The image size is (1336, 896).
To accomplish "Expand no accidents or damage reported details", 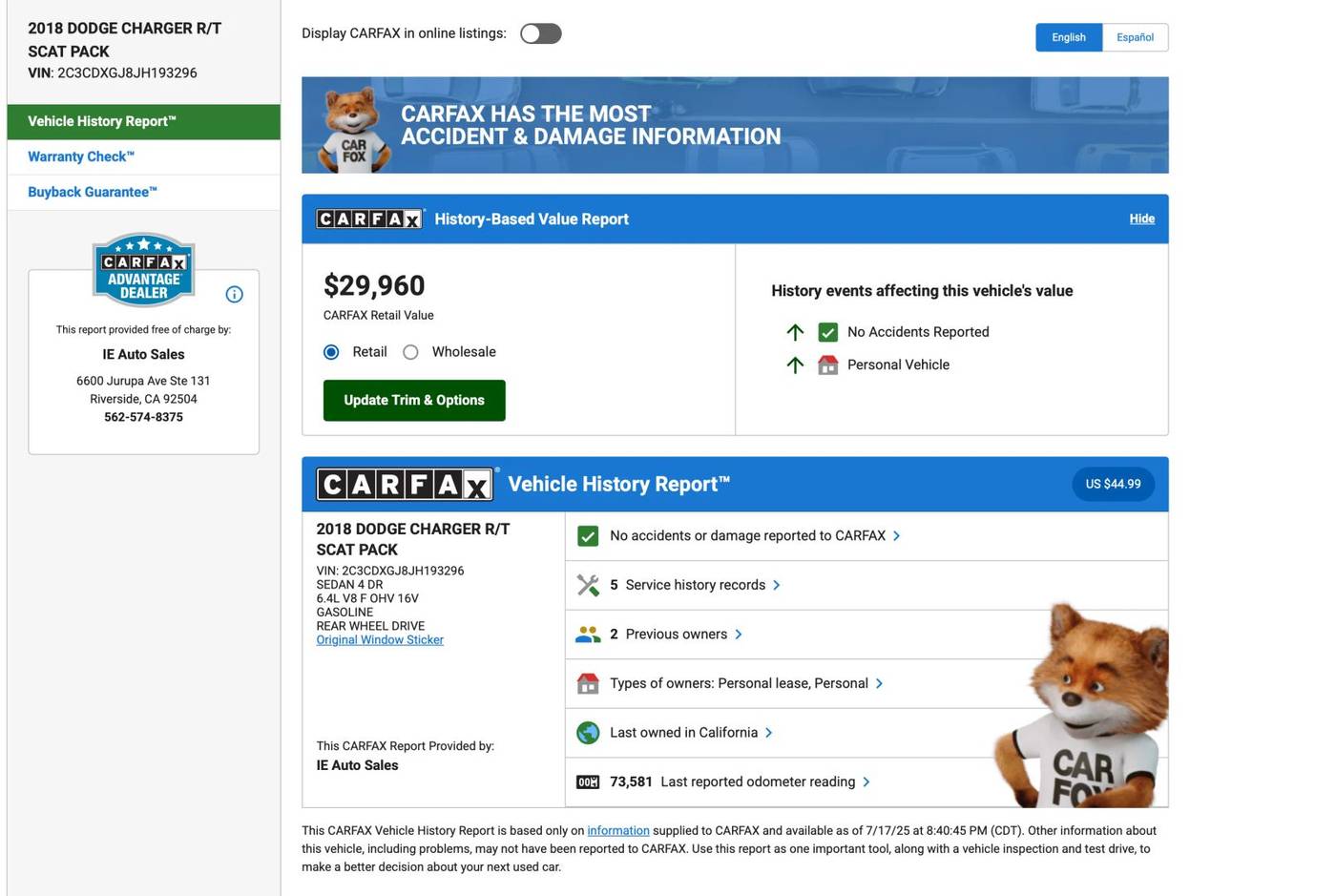I will [x=866, y=536].
